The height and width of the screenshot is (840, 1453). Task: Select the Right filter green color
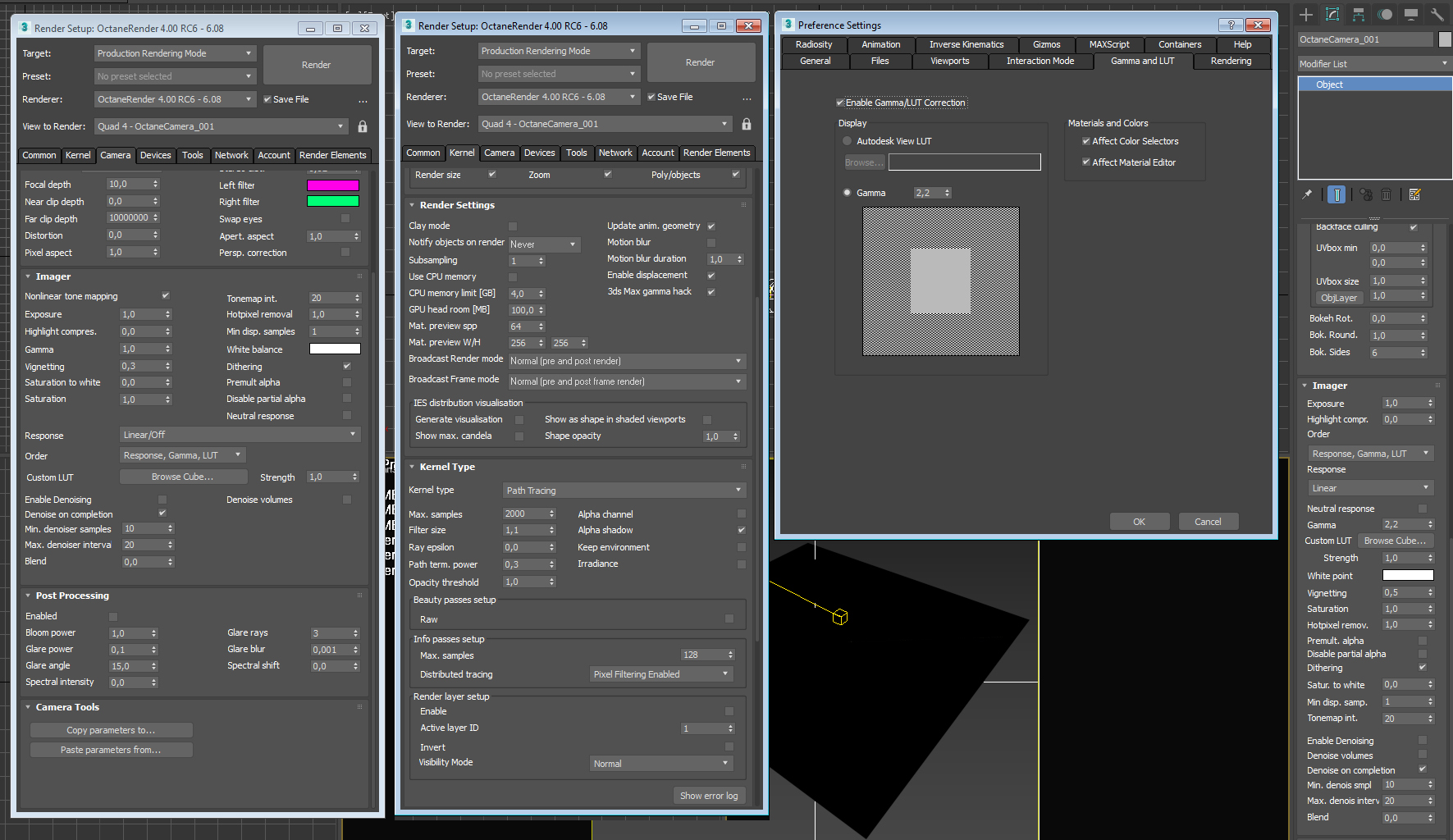333,202
